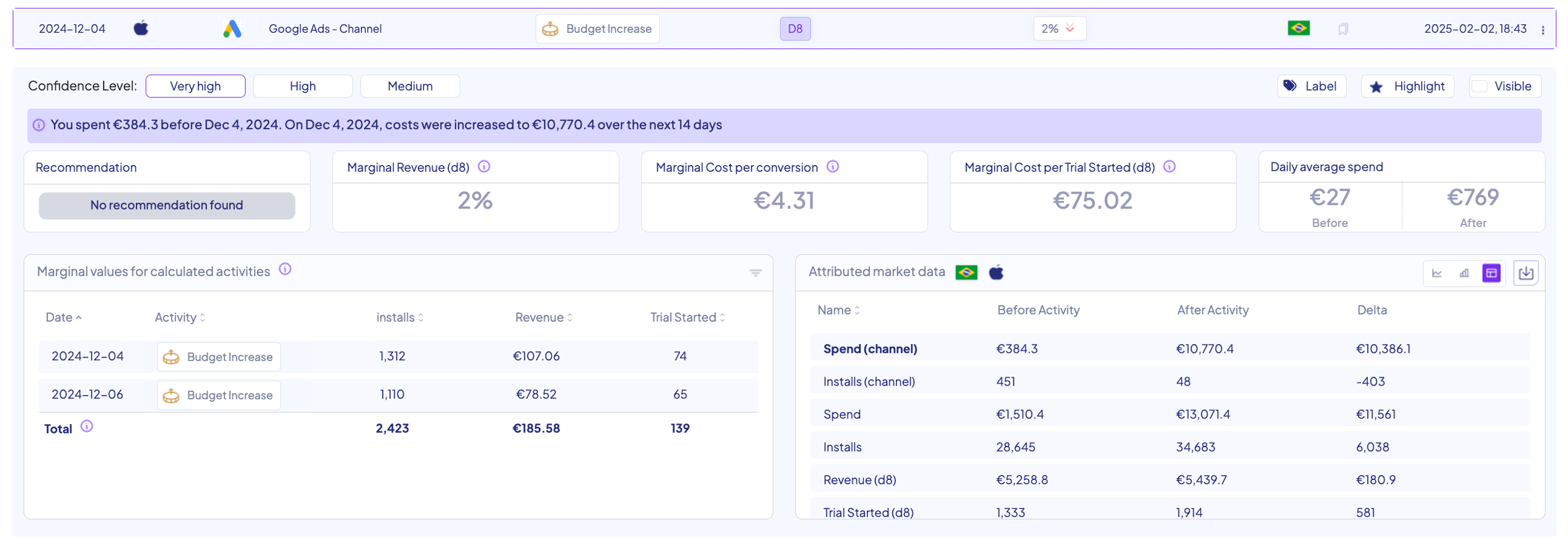The height and width of the screenshot is (537, 1568).
Task: Switch Attributed market data to line chart view
Action: pyautogui.click(x=1437, y=273)
